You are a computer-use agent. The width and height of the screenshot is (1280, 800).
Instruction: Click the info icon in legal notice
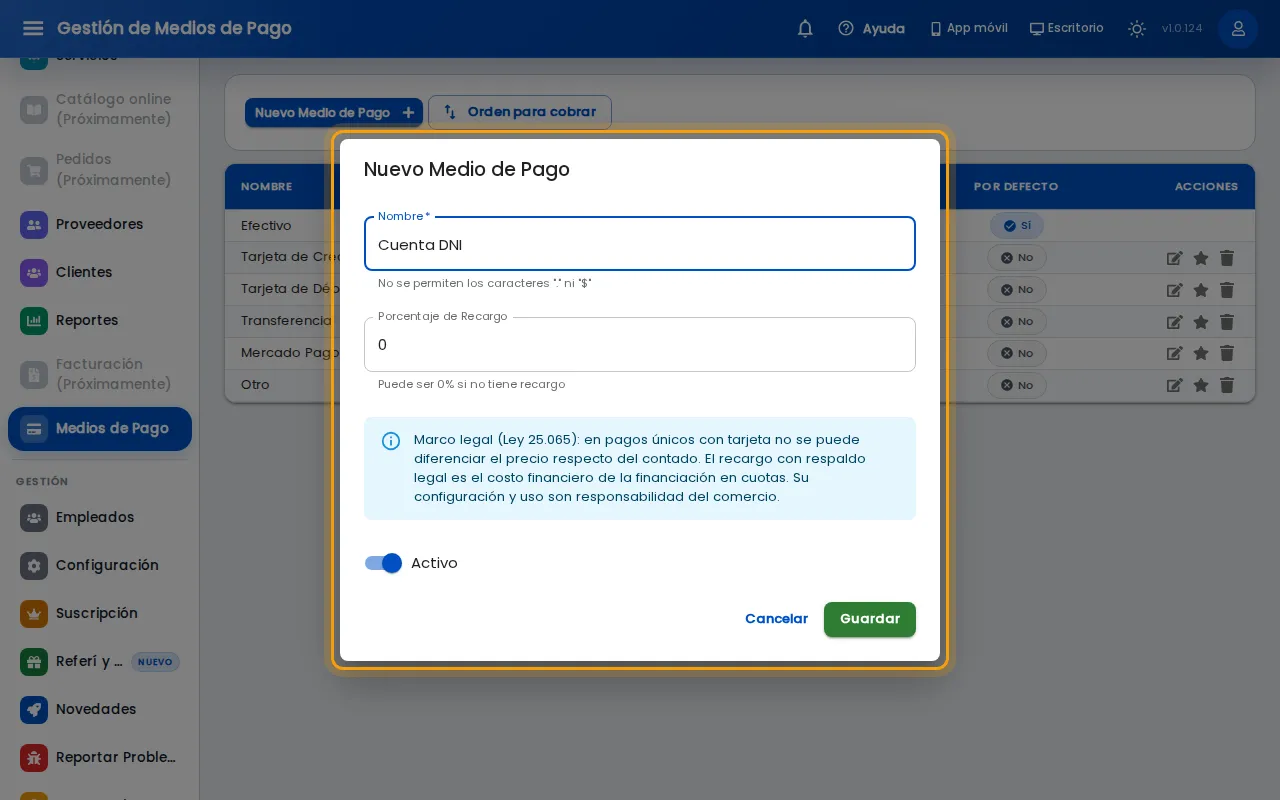click(391, 441)
